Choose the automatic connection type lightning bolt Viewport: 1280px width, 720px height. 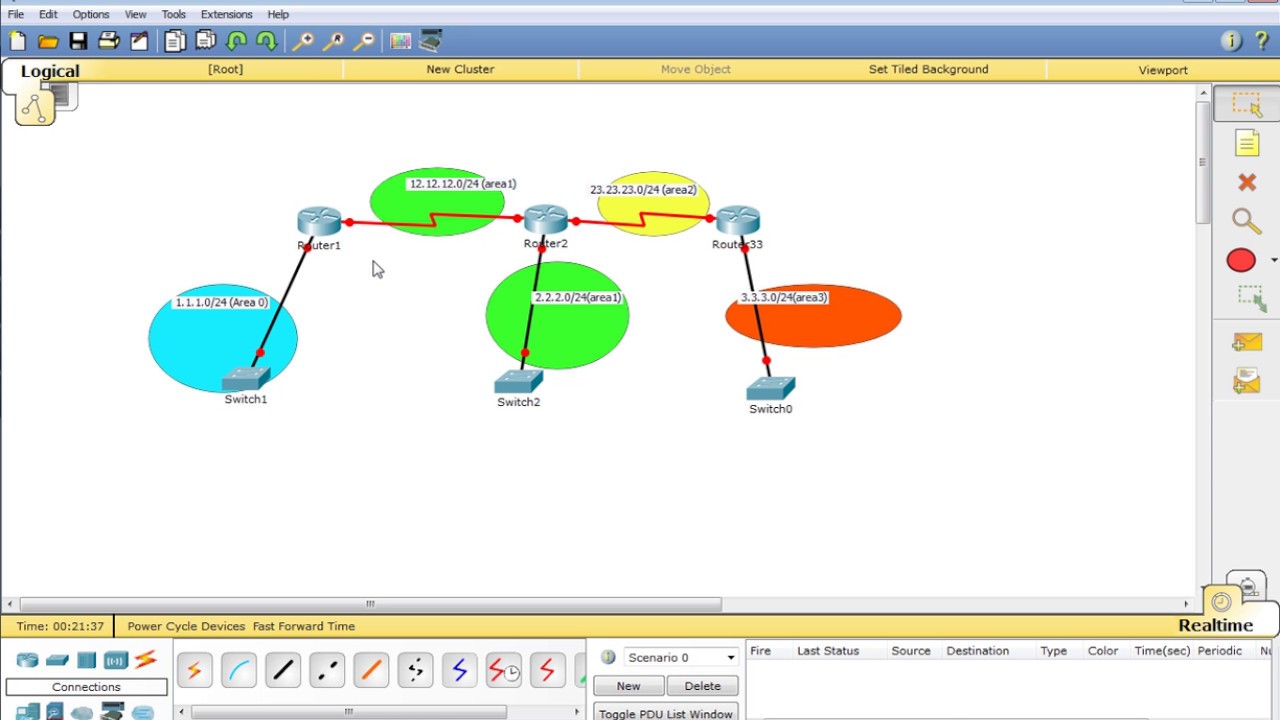tap(194, 671)
